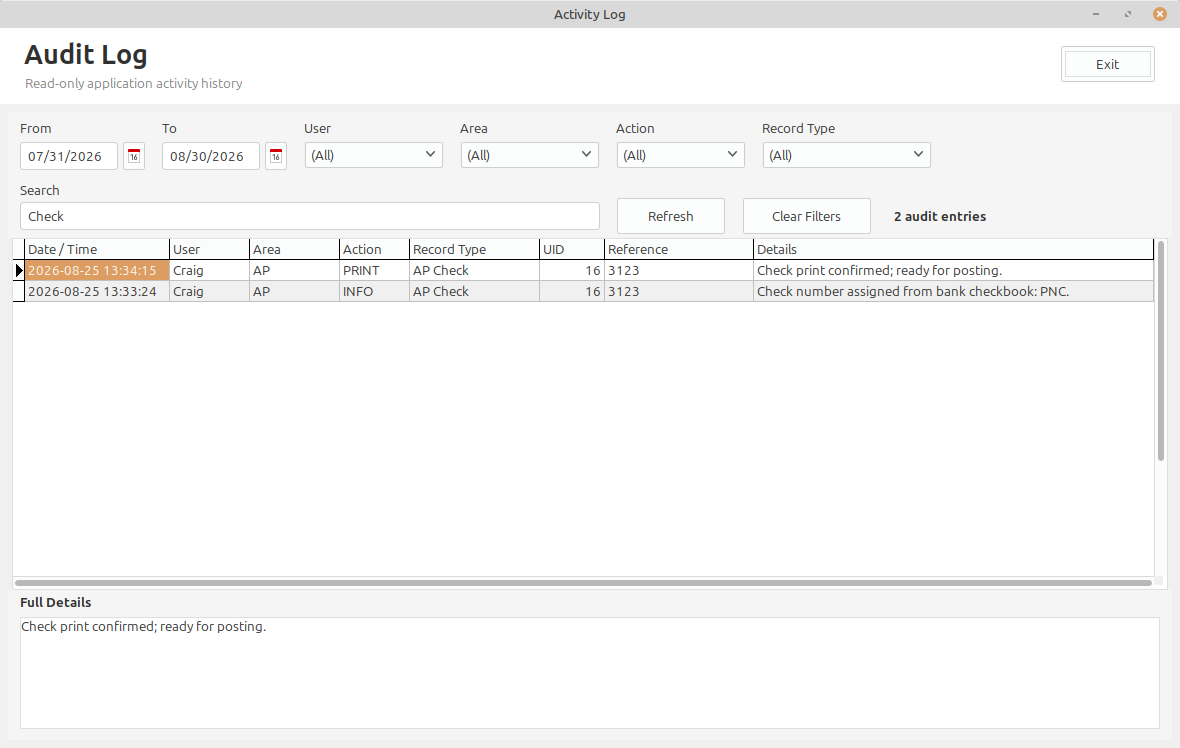The image size is (1180, 748).
Task: Click the AP area cell in PRINT row
Action: pos(294,270)
